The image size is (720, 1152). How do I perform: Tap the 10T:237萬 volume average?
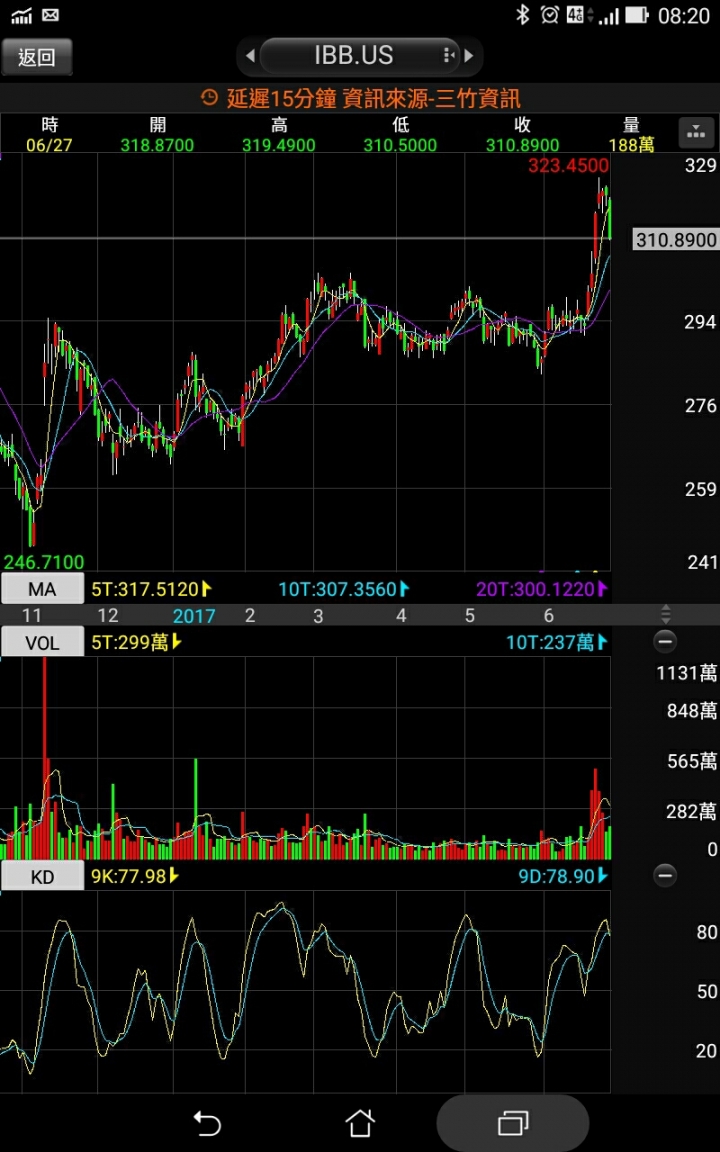[557, 643]
